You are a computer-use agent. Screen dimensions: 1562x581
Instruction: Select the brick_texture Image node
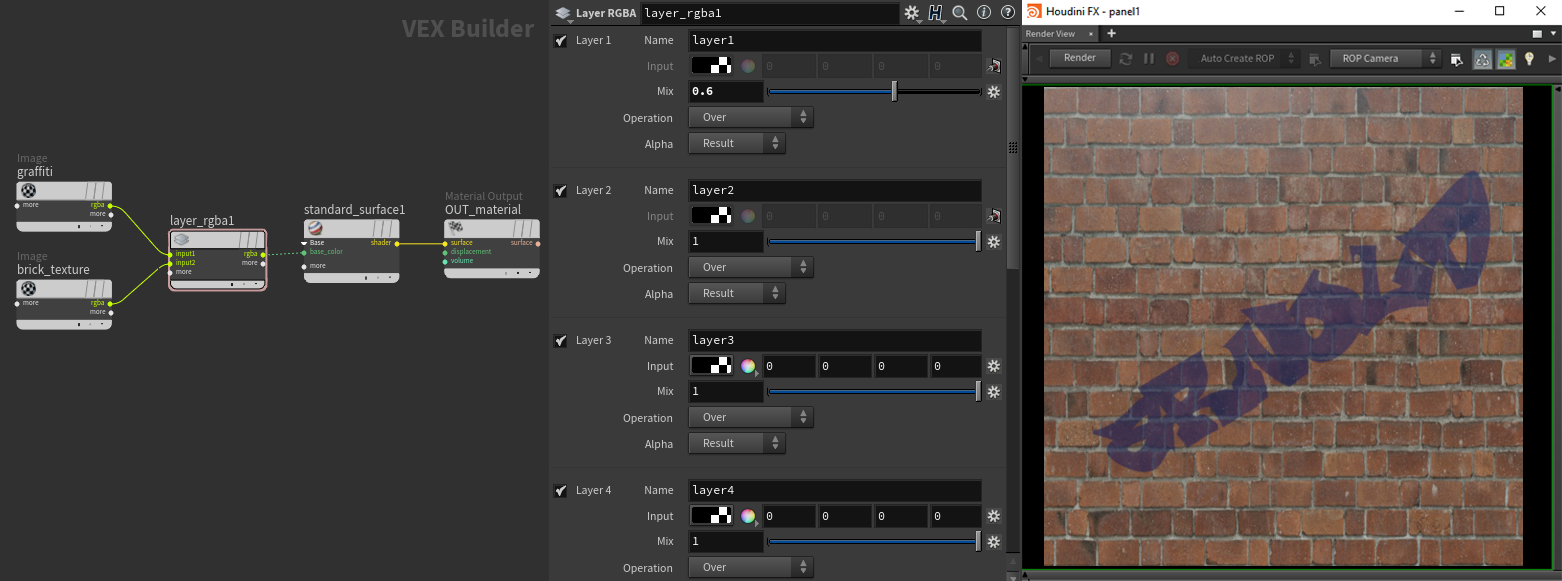[x=64, y=304]
